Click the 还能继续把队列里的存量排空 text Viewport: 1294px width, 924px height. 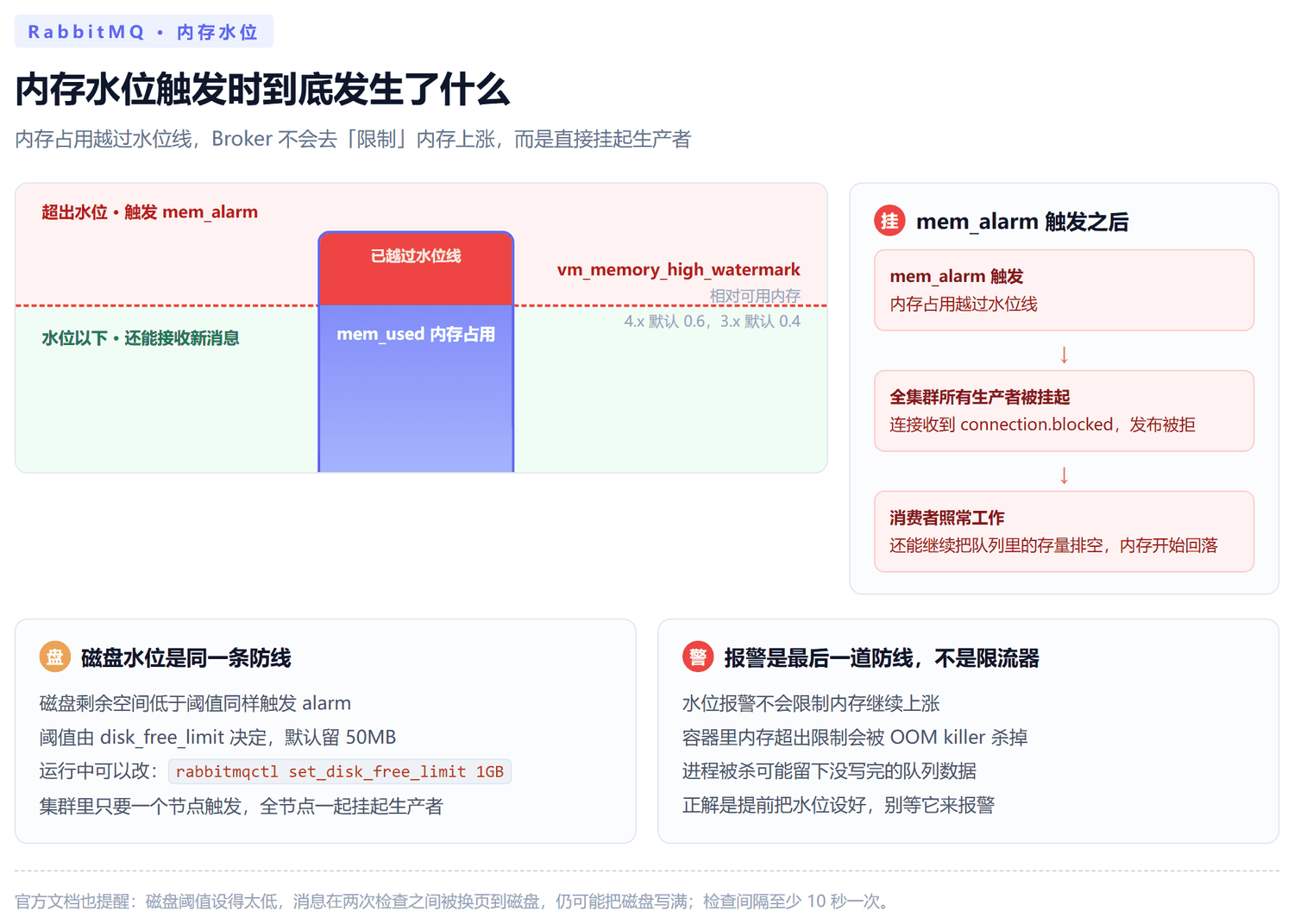[1053, 545]
